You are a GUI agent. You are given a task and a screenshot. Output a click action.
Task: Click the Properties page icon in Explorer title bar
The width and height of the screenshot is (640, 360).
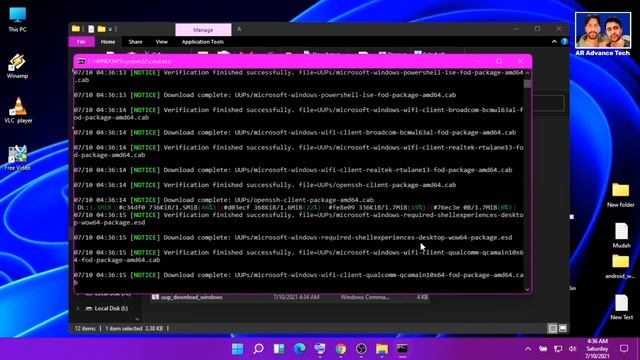(91, 29)
